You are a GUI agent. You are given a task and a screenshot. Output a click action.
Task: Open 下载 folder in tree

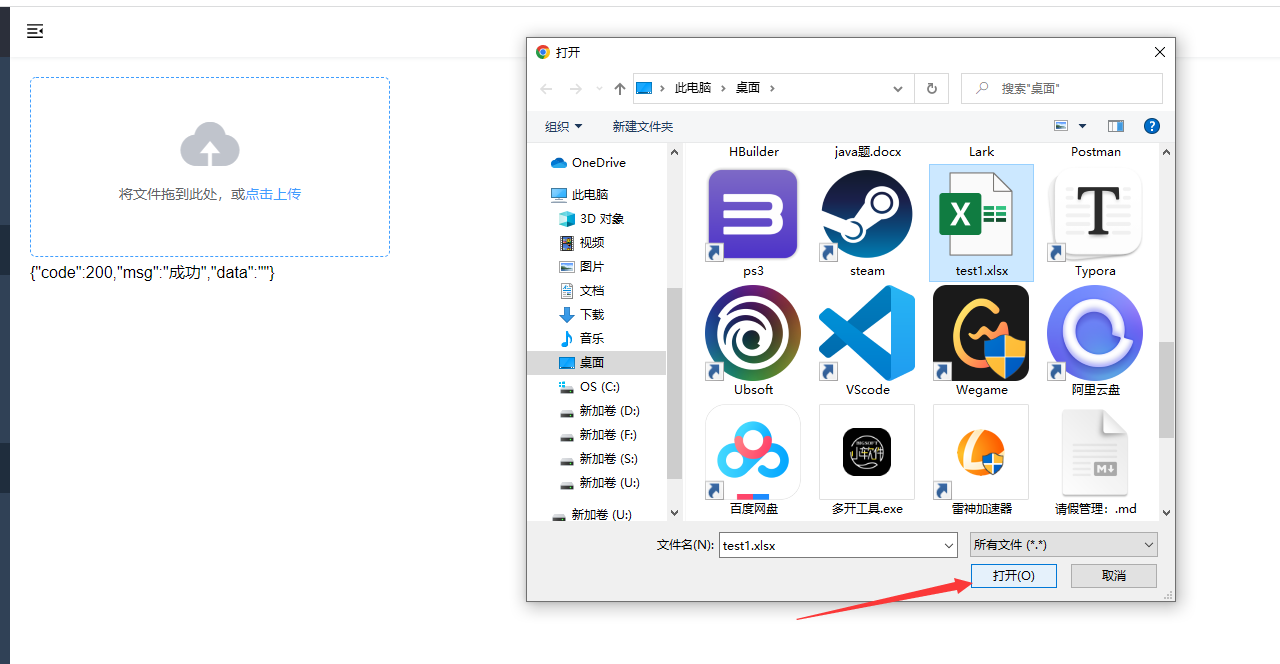click(x=582, y=315)
